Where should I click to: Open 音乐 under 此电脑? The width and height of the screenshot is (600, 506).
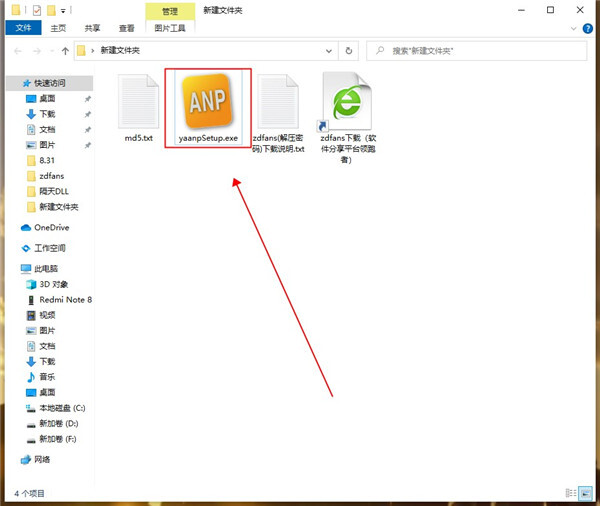[x=47, y=377]
